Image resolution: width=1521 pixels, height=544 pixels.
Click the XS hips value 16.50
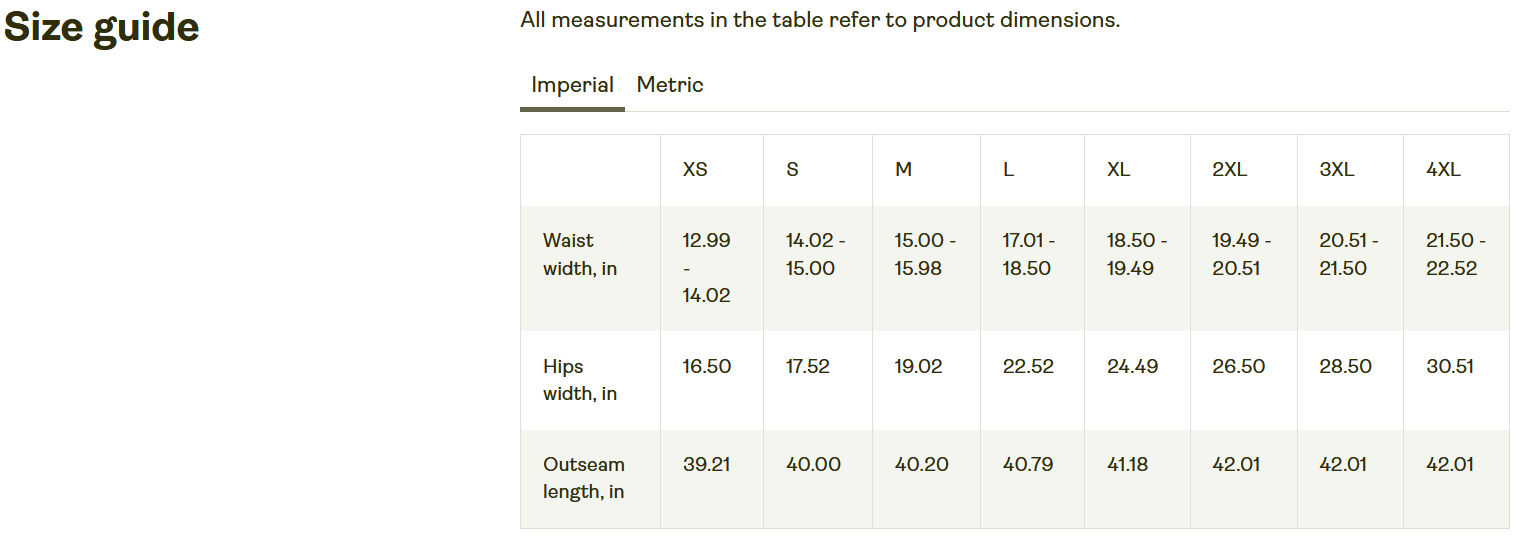click(x=707, y=367)
